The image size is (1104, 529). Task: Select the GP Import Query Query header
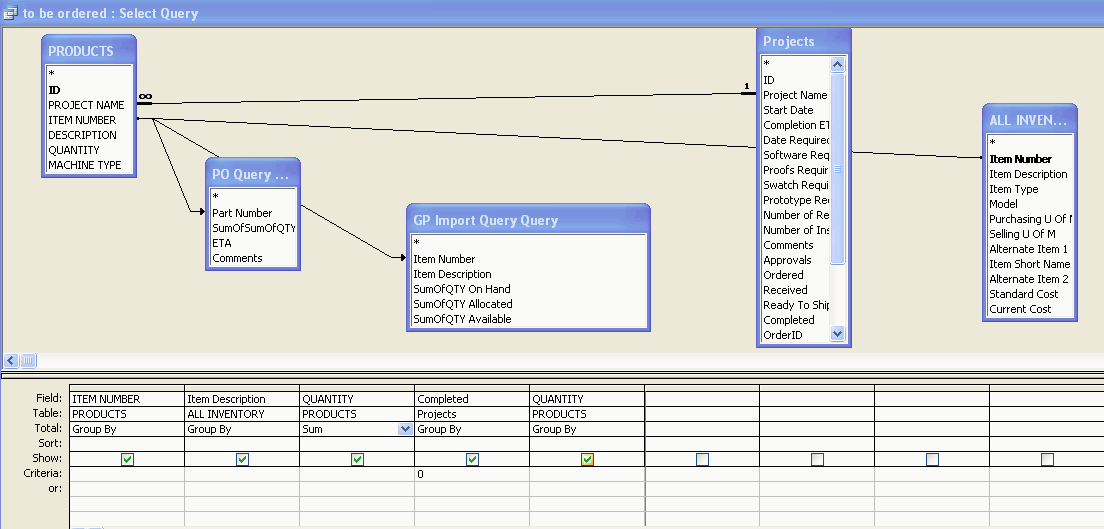coord(528,220)
